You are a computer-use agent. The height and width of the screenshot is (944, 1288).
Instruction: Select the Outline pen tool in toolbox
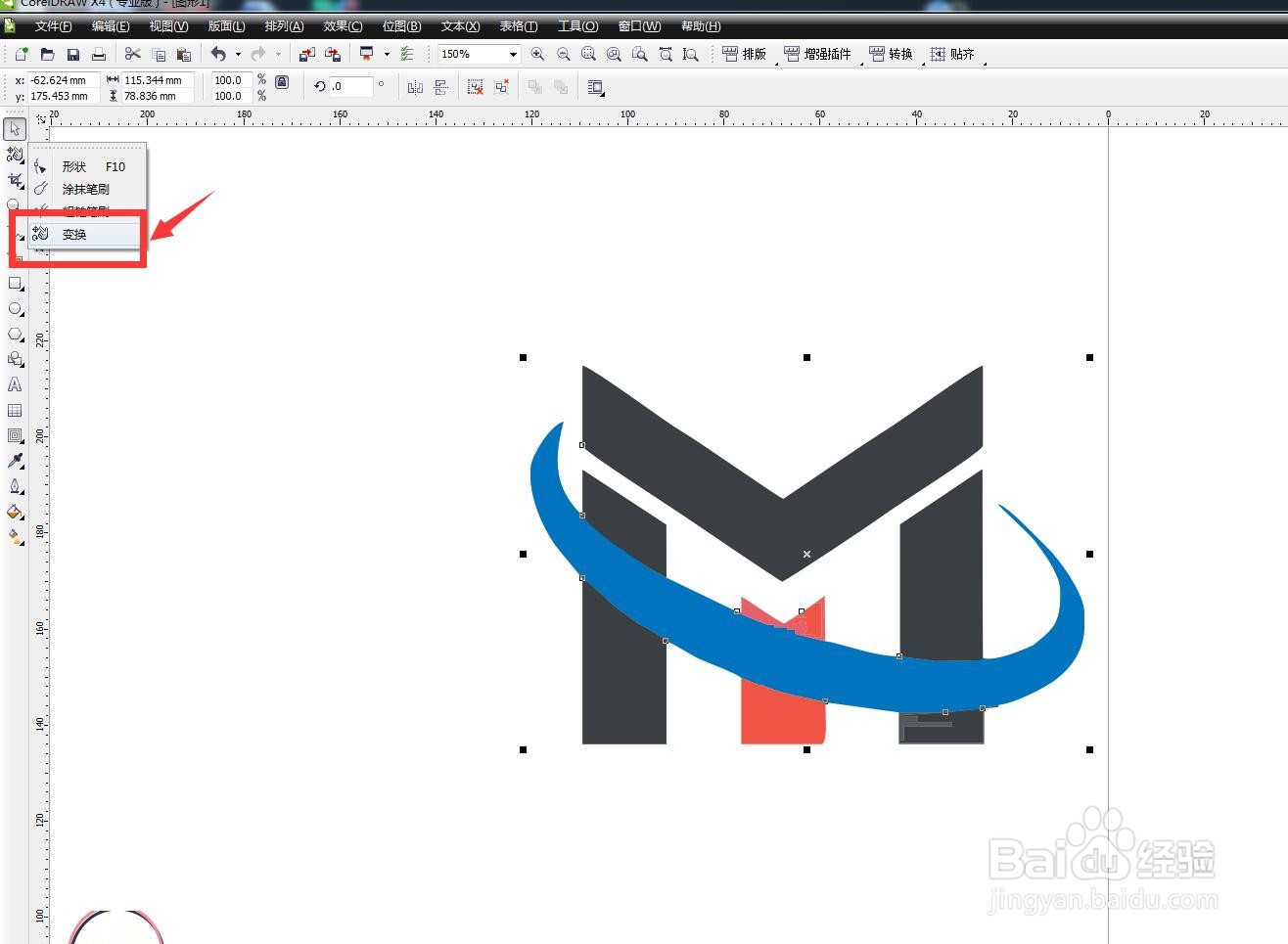pyautogui.click(x=15, y=486)
